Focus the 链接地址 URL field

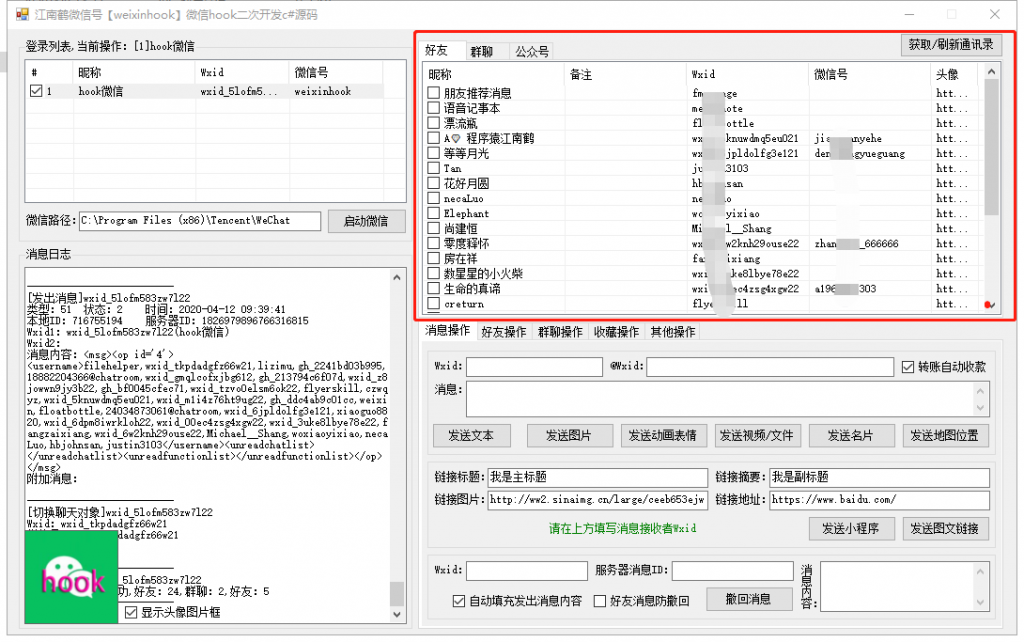click(880, 500)
